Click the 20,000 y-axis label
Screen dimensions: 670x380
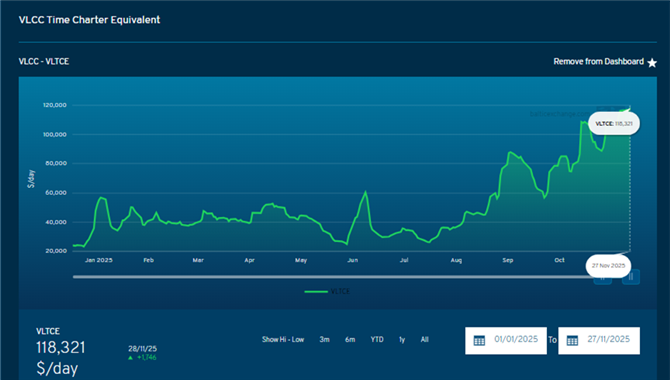click(56, 251)
